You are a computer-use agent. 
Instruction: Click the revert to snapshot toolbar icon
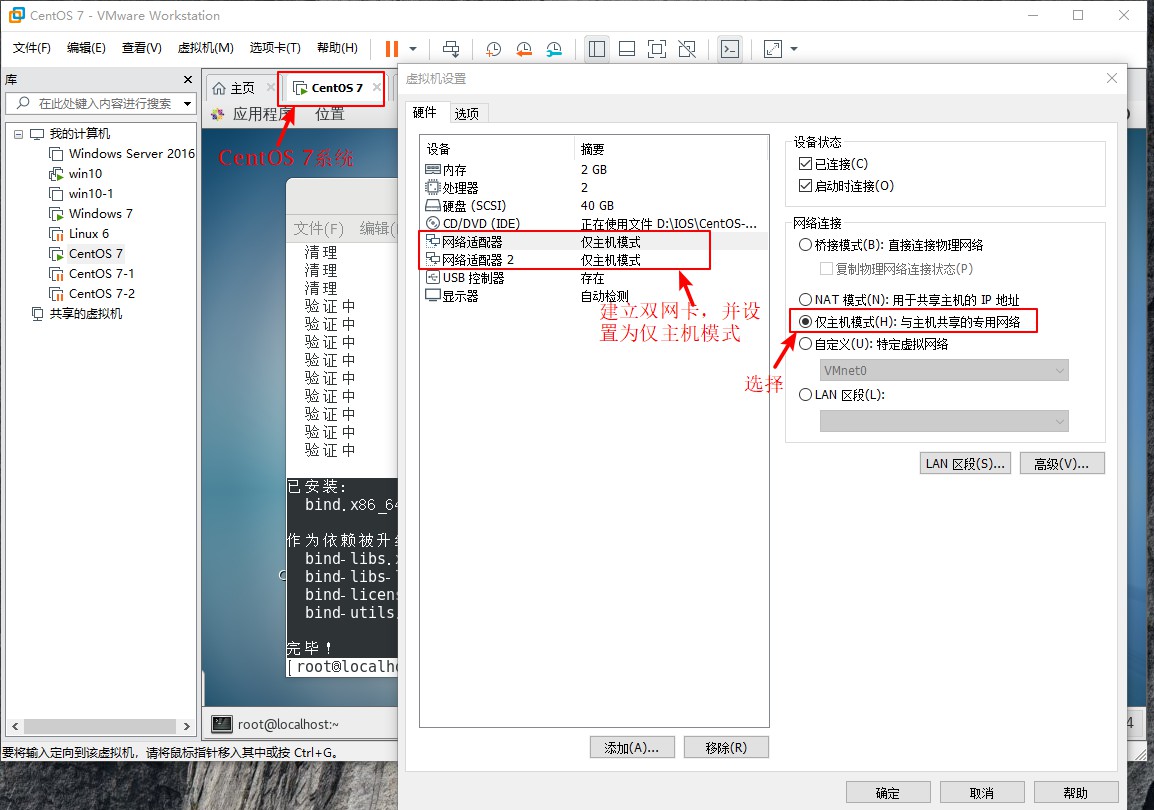(x=523, y=49)
